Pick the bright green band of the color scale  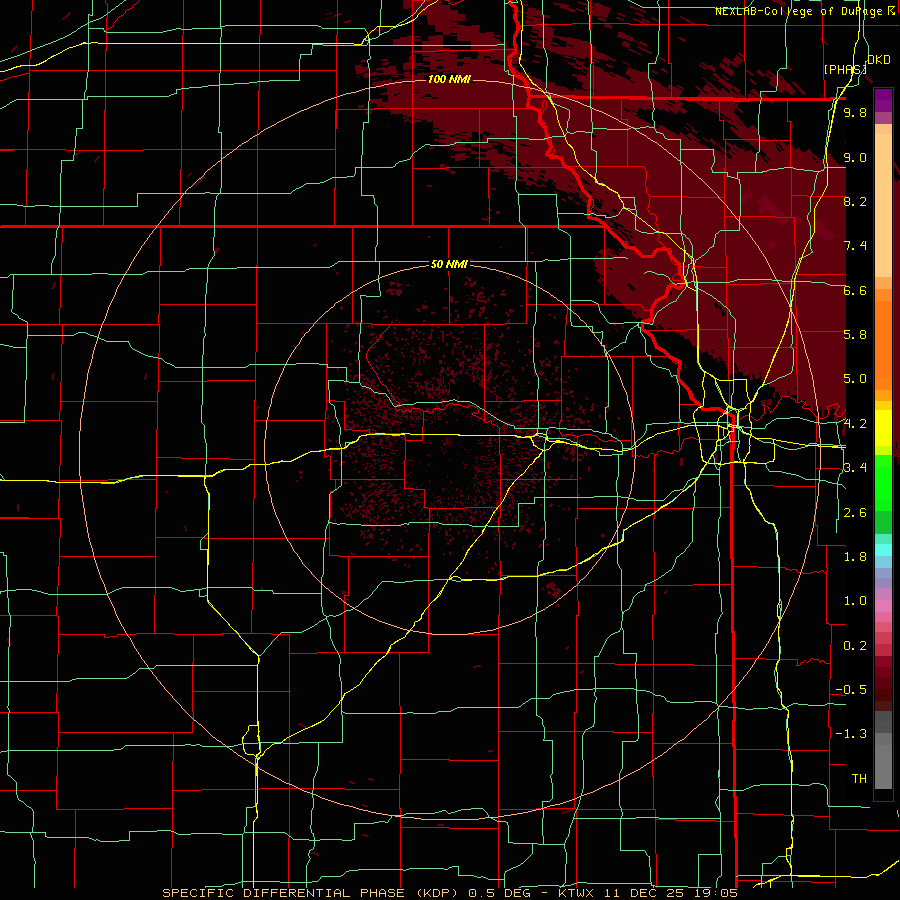pos(883,482)
